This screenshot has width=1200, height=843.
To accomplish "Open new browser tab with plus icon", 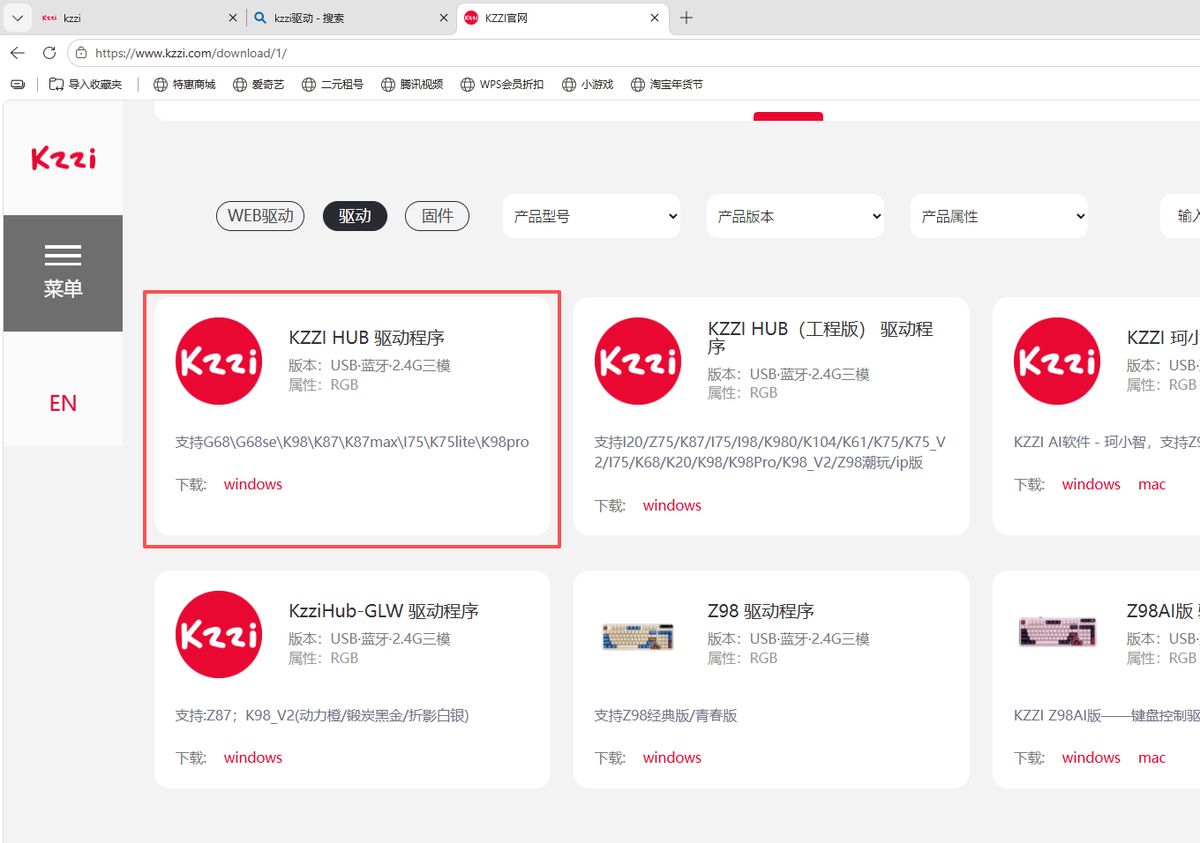I will (686, 18).
